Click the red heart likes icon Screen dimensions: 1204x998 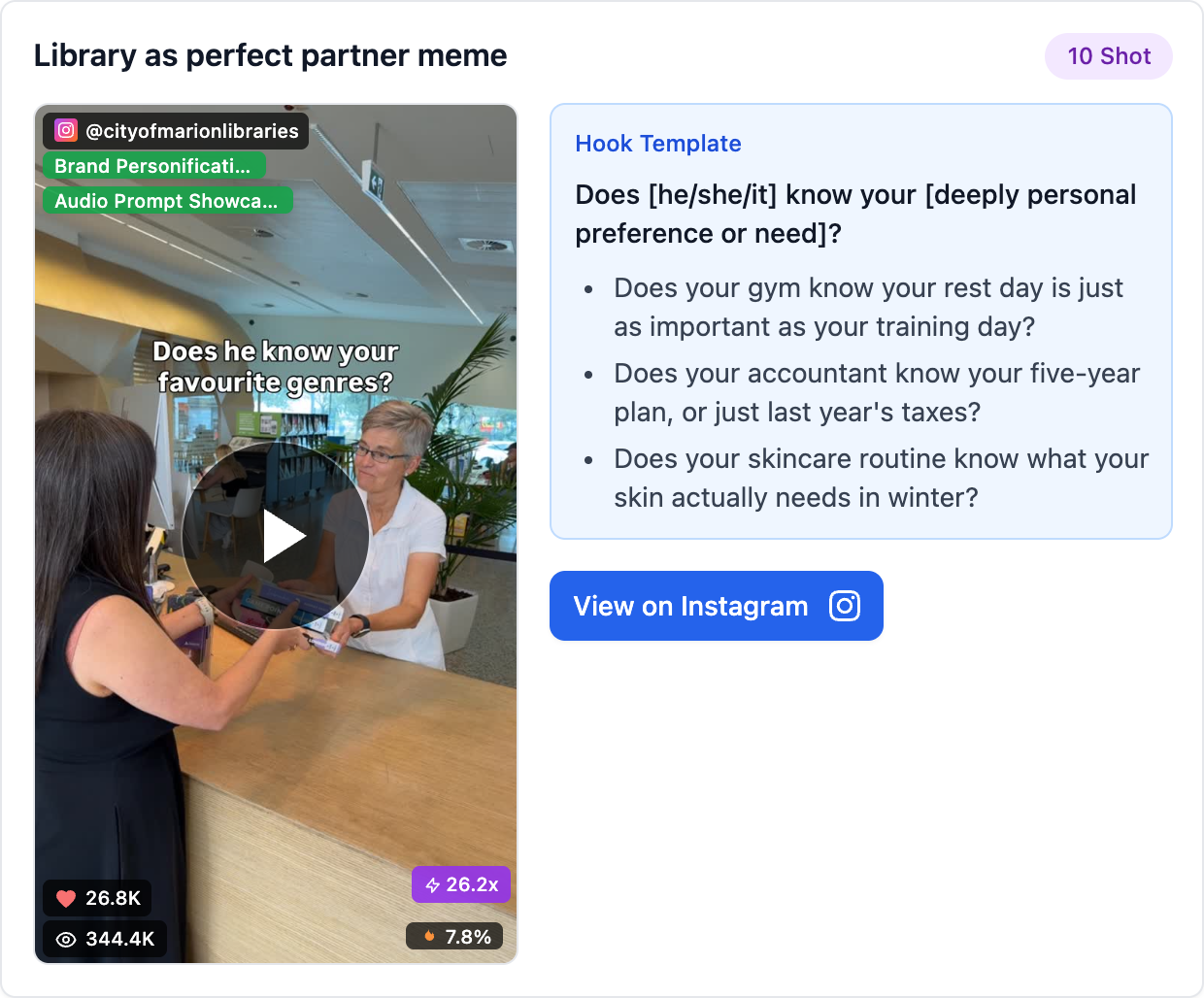[x=66, y=898]
